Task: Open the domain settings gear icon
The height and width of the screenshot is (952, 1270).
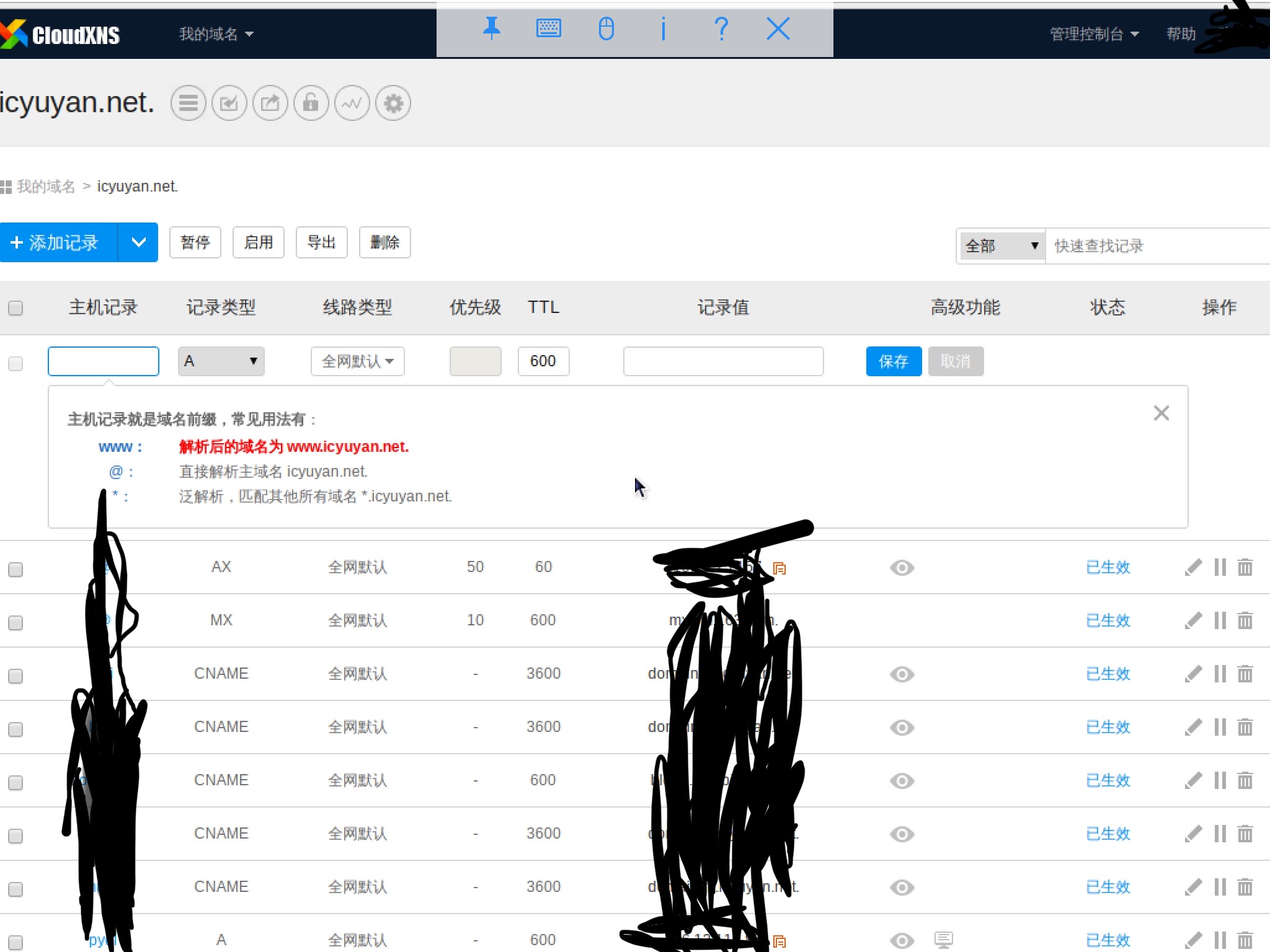Action: [x=393, y=103]
